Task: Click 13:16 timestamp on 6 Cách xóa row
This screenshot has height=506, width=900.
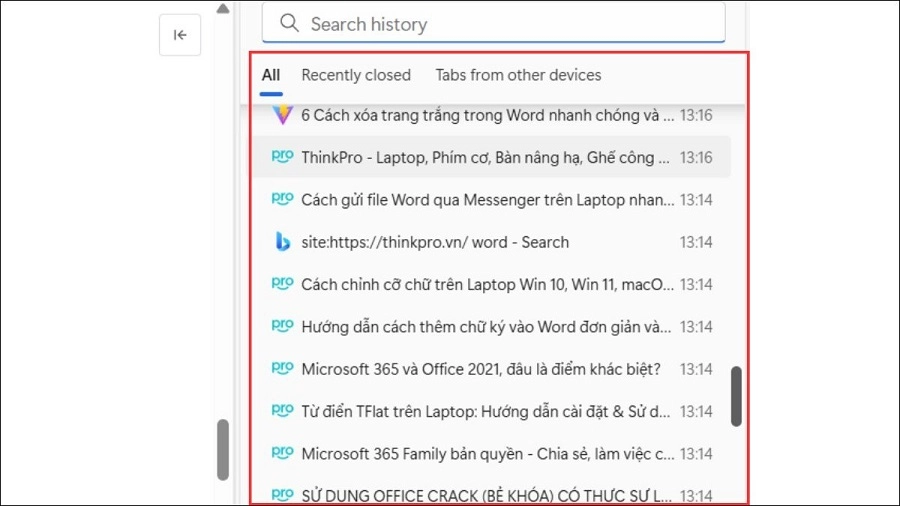Action: 696,115
